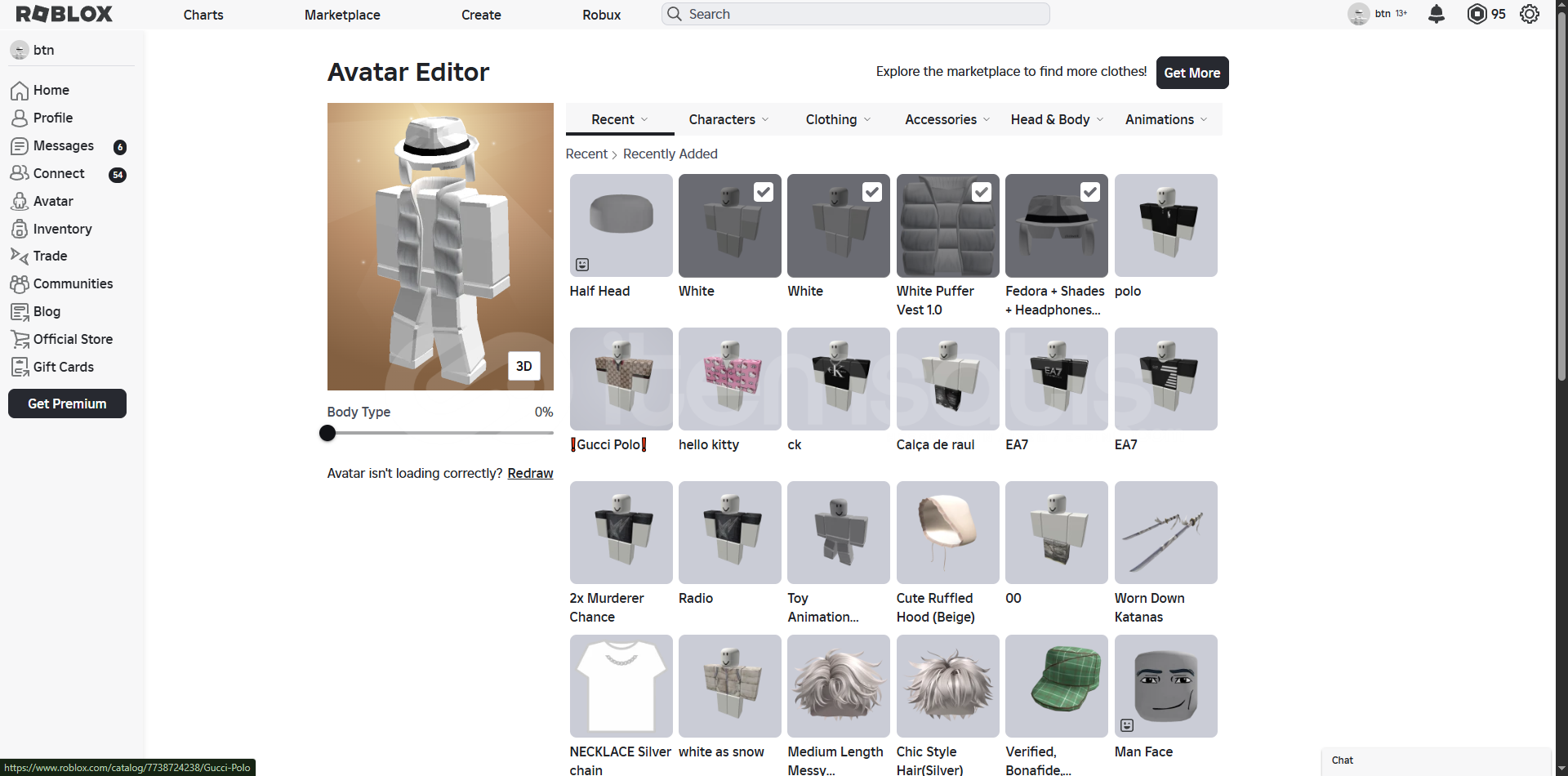Select the hello kitty shirt thumbnail
The height and width of the screenshot is (776, 1568).
click(729, 379)
